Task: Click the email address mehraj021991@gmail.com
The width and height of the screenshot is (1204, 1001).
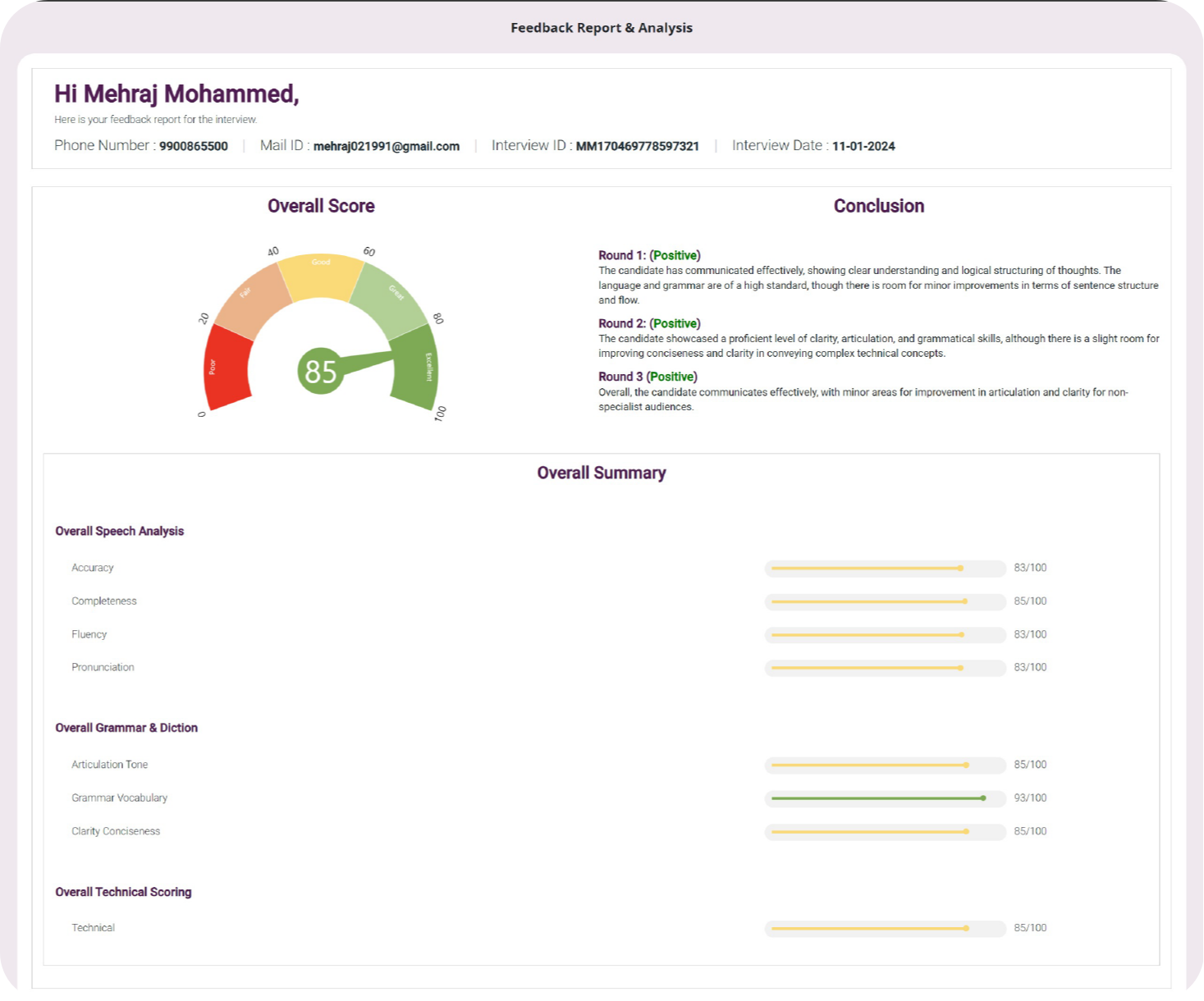Action: pos(386,146)
